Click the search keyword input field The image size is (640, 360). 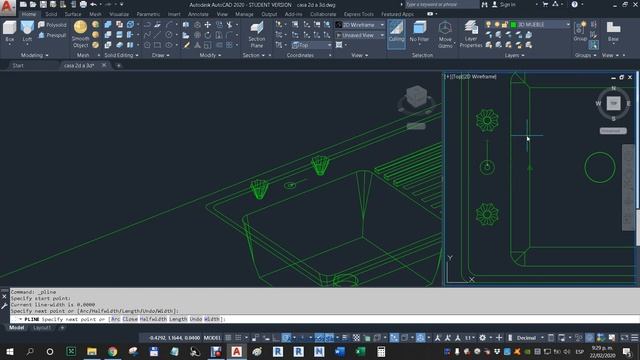[442, 4]
